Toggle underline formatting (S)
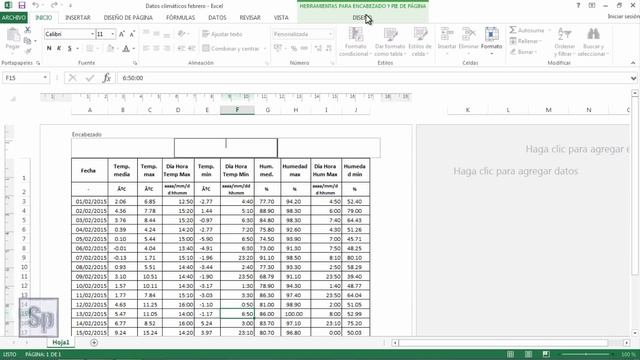 69,48
